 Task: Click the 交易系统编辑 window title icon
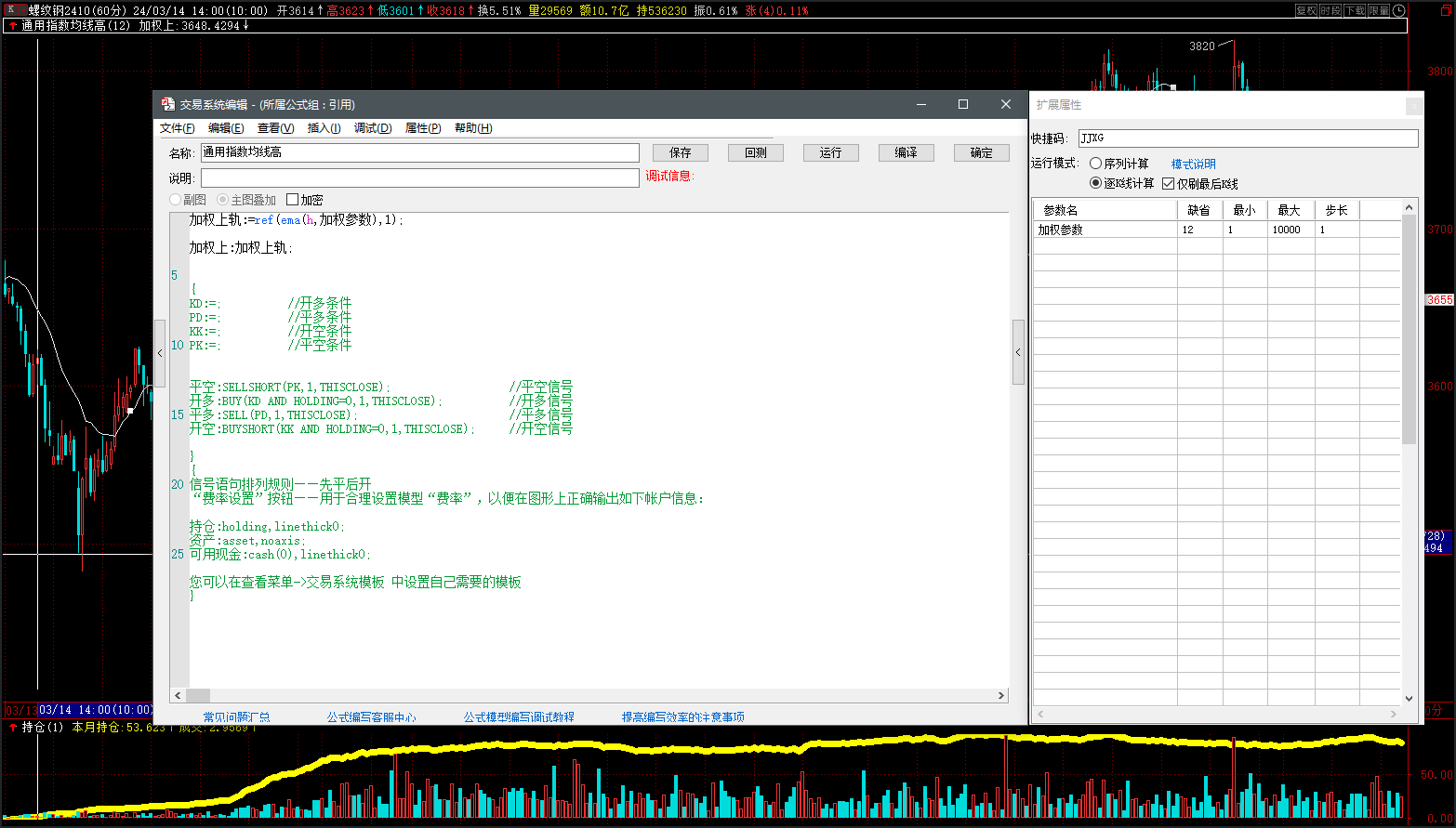[168, 104]
